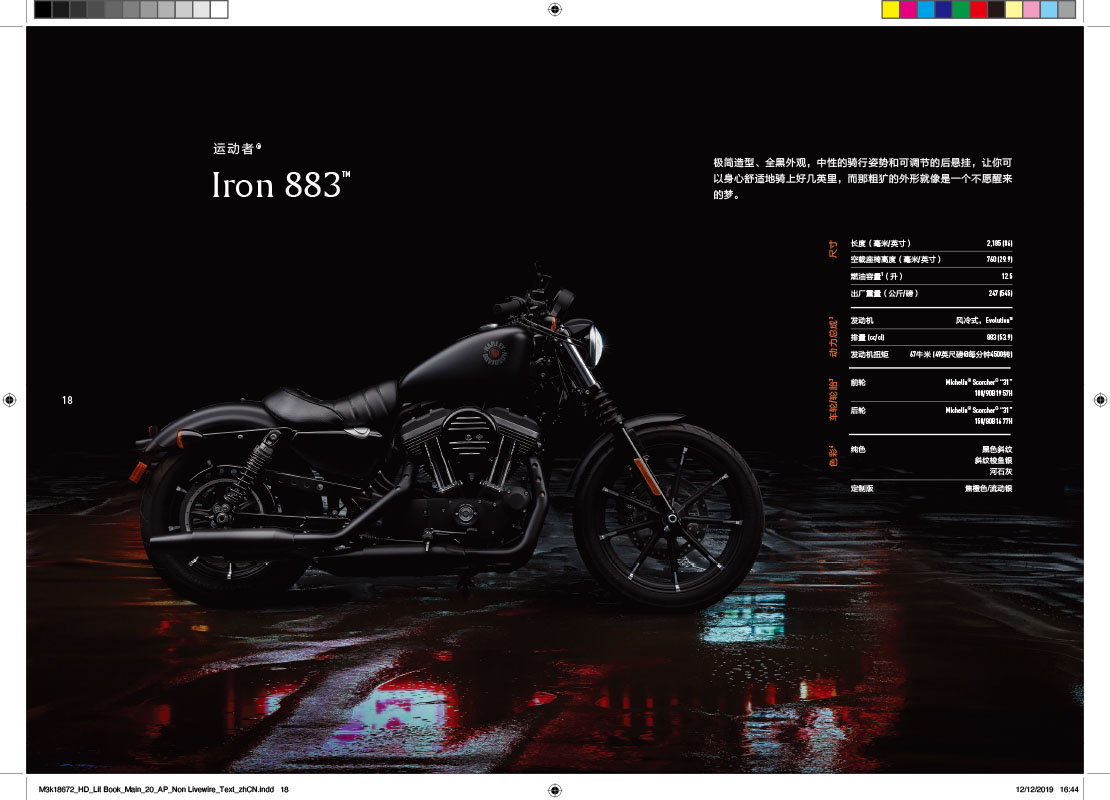
Task: Click the length value "2,185 (86)"
Action: pyautogui.click(x=1000, y=244)
